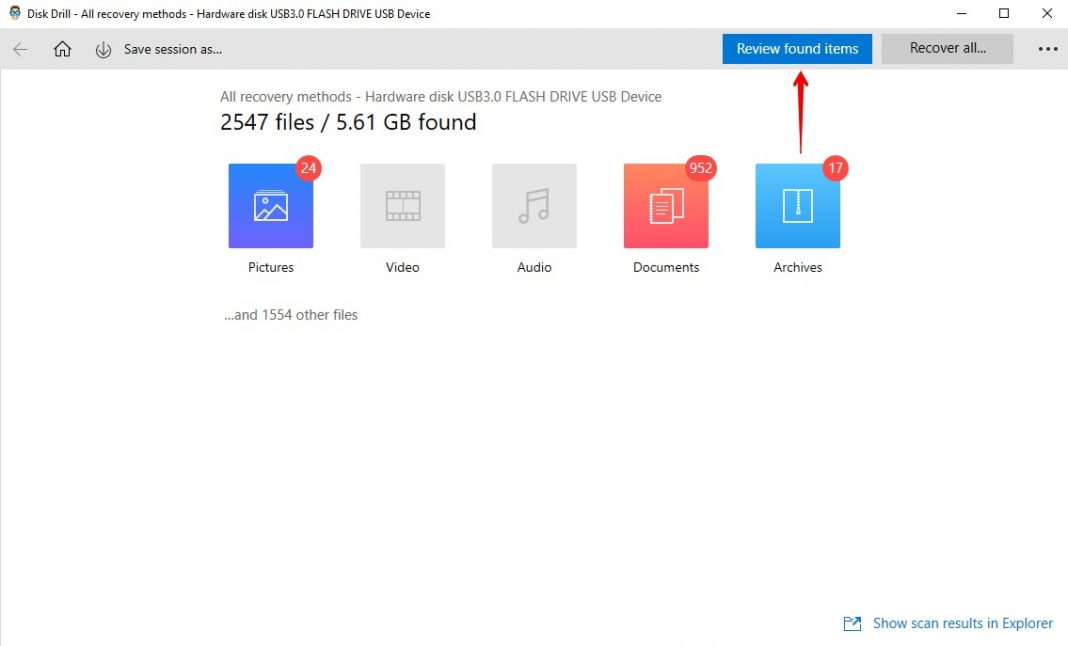
Task: Click the save session download icon
Action: pos(103,48)
